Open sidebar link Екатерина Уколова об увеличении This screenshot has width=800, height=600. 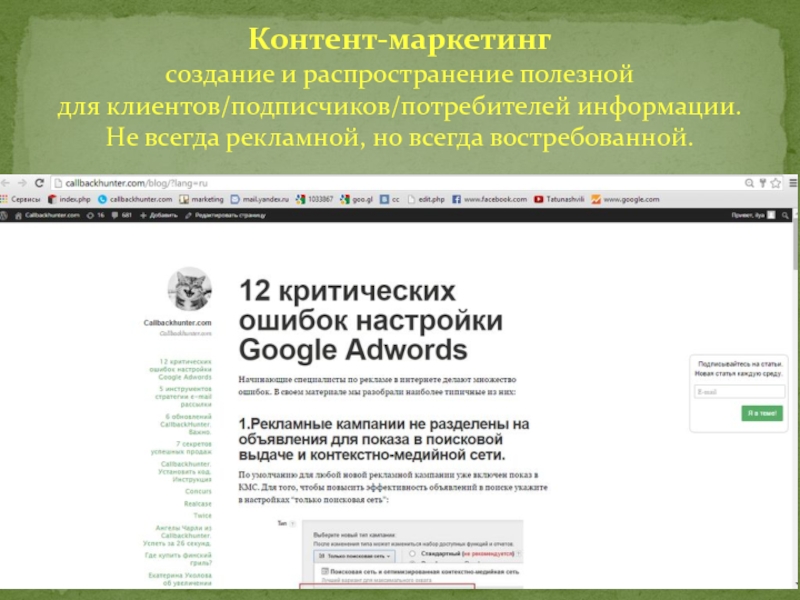[180, 579]
